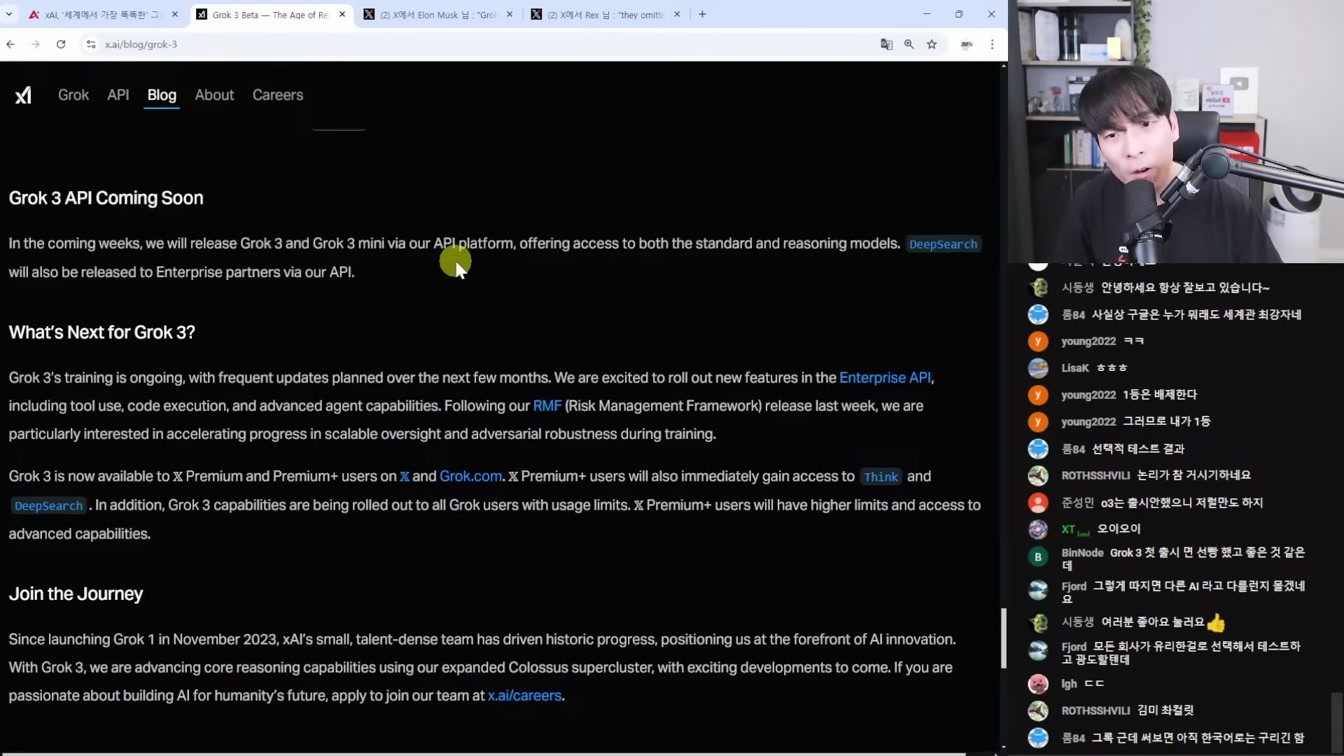
Task: Click the avatar beside 'ㅋㅋ' from young2022
Action: [1038, 341]
